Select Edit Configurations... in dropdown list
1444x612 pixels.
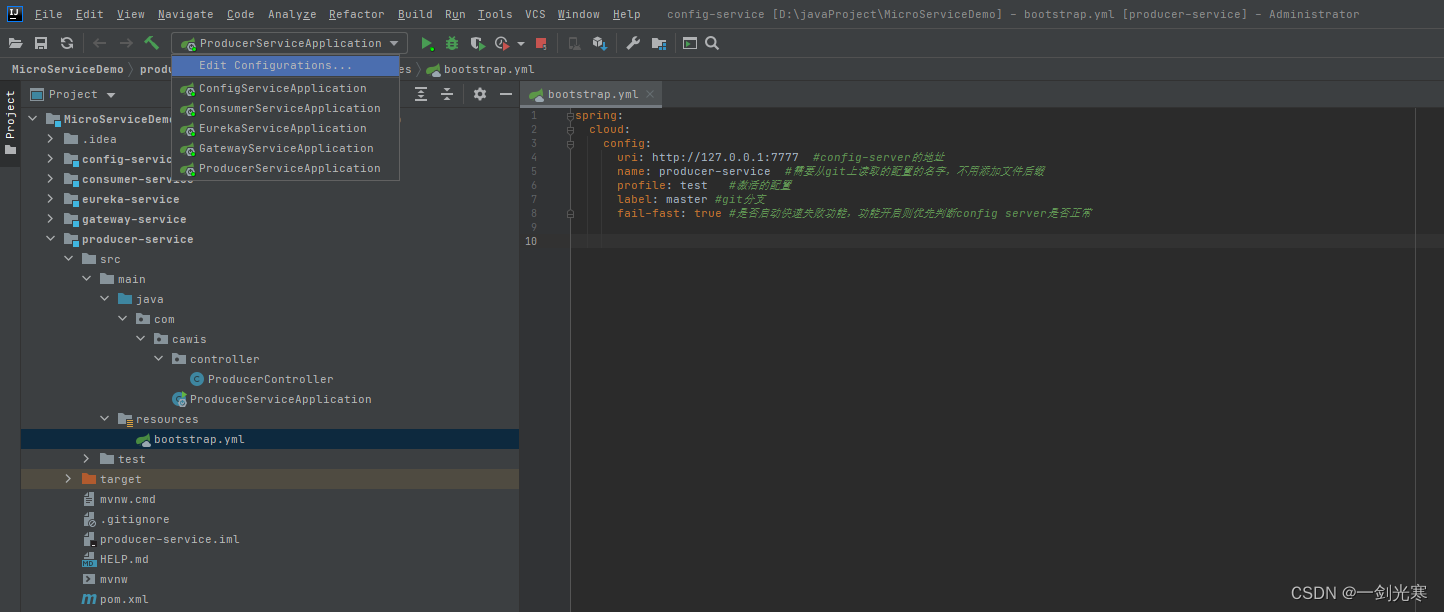point(286,66)
